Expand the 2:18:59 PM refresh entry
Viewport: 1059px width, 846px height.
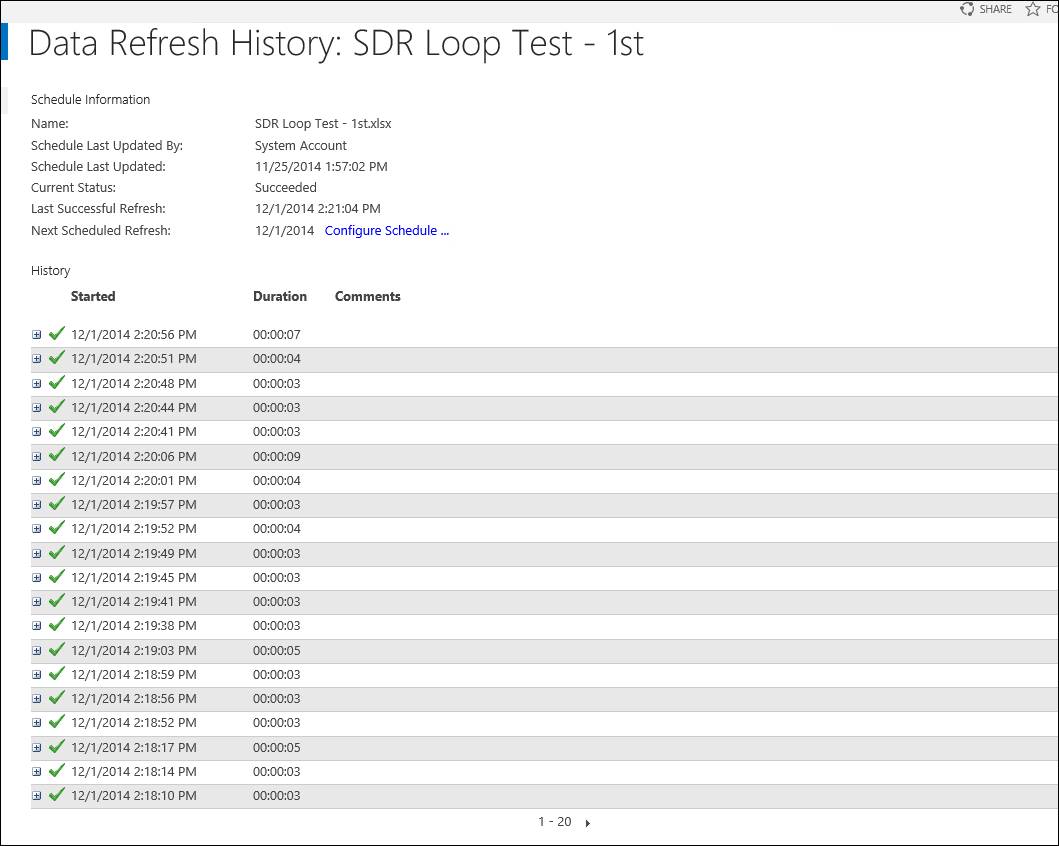36,675
